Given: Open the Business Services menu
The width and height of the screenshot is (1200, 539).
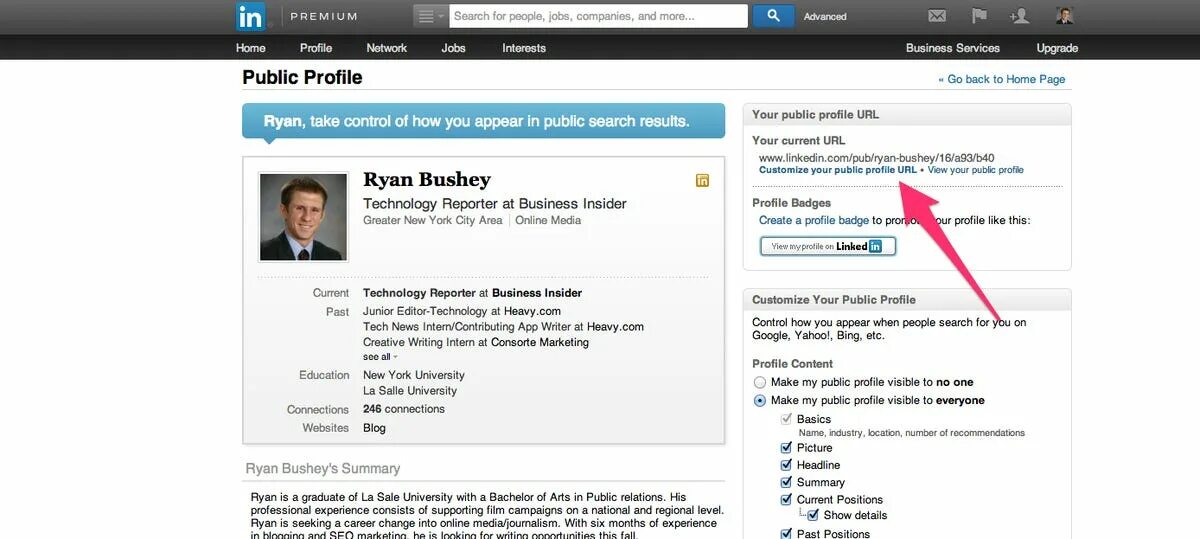Looking at the screenshot, I should click(x=953, y=48).
